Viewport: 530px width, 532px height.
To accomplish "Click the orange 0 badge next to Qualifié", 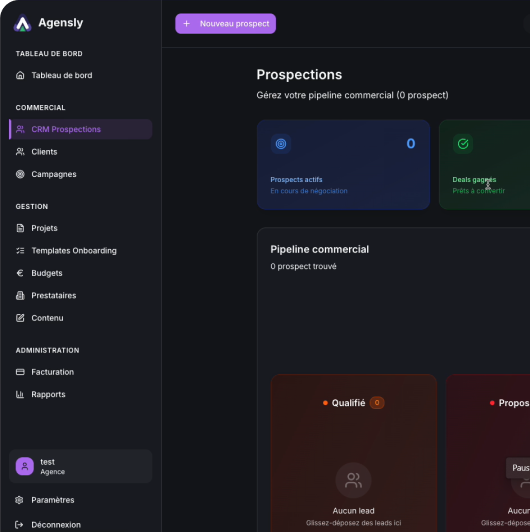I will 377,403.
